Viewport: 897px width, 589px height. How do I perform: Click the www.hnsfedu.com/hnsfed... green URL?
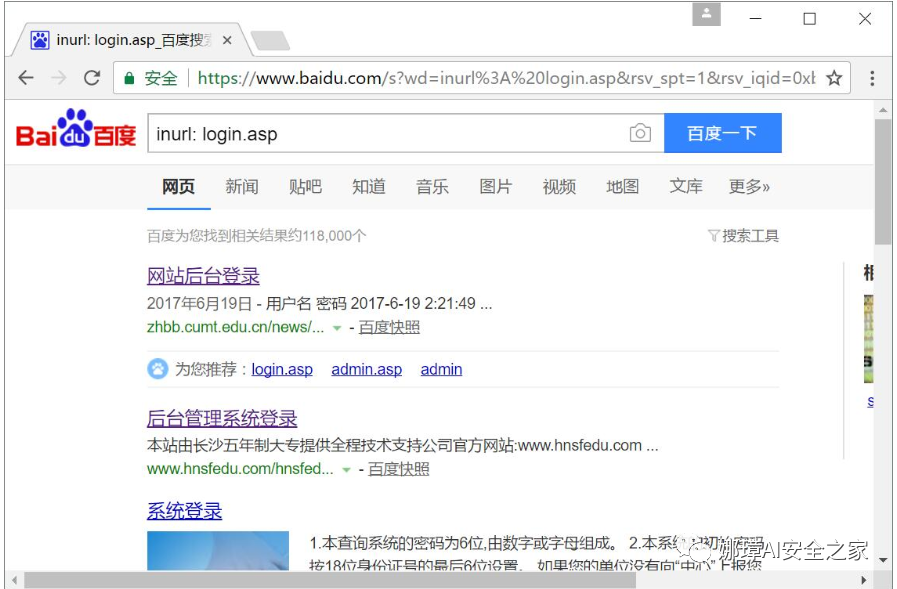coord(240,469)
